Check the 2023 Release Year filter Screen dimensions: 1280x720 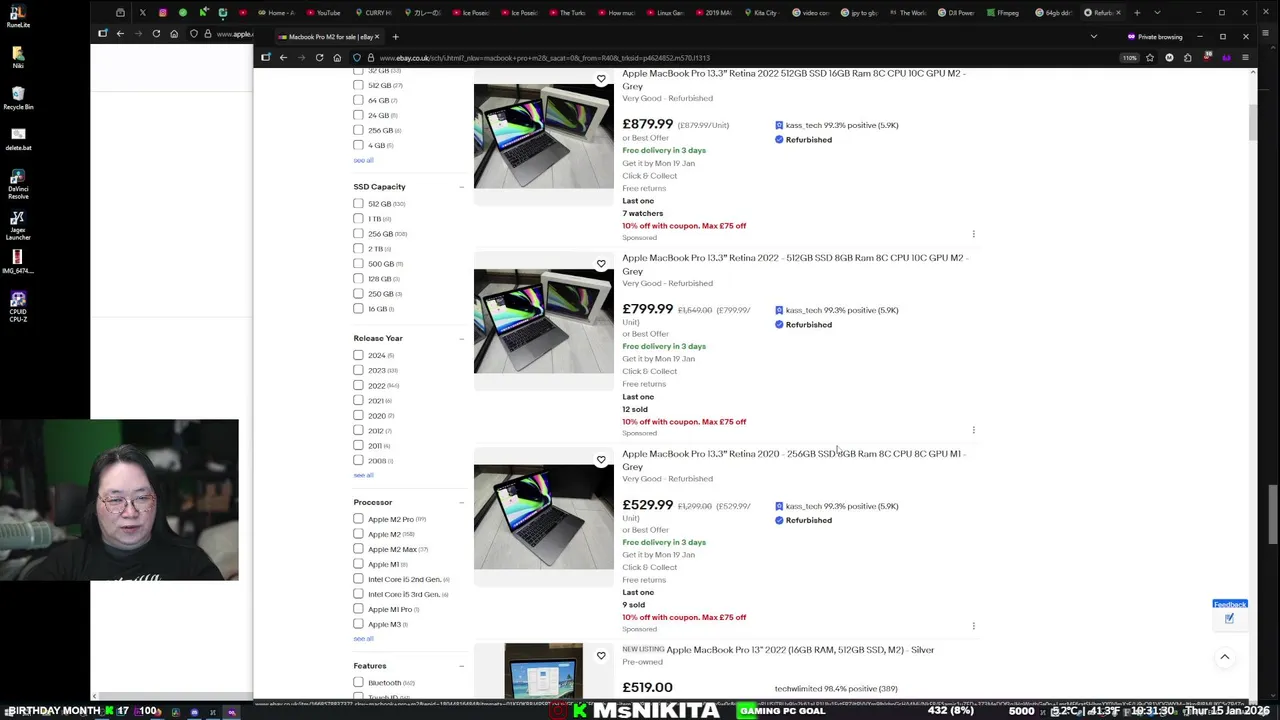(x=358, y=370)
